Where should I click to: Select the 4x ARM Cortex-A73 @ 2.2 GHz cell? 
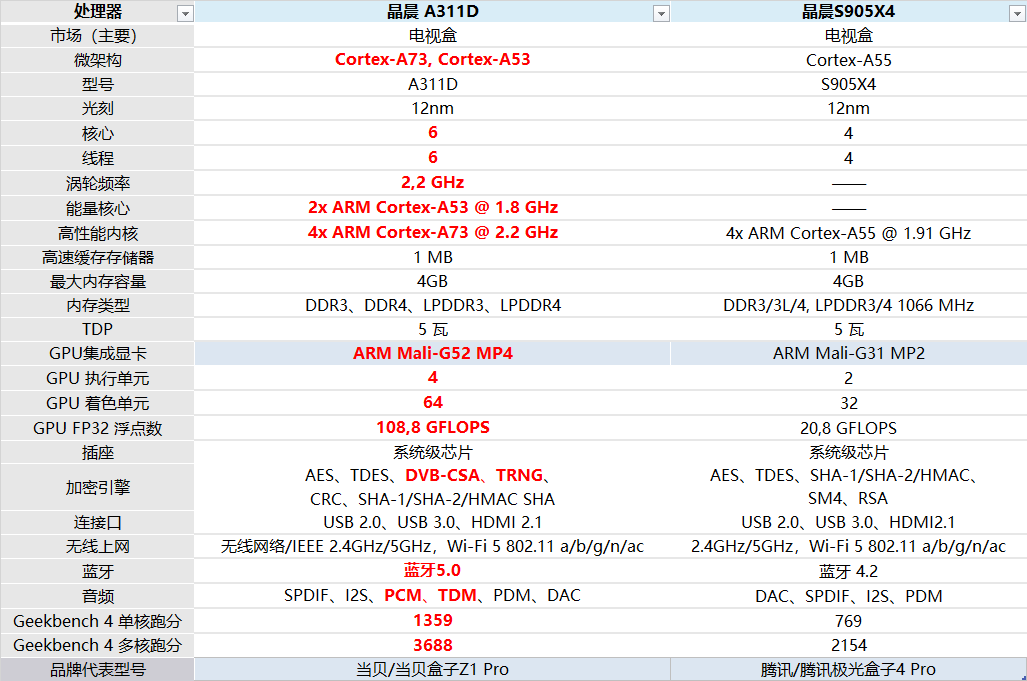coord(432,232)
